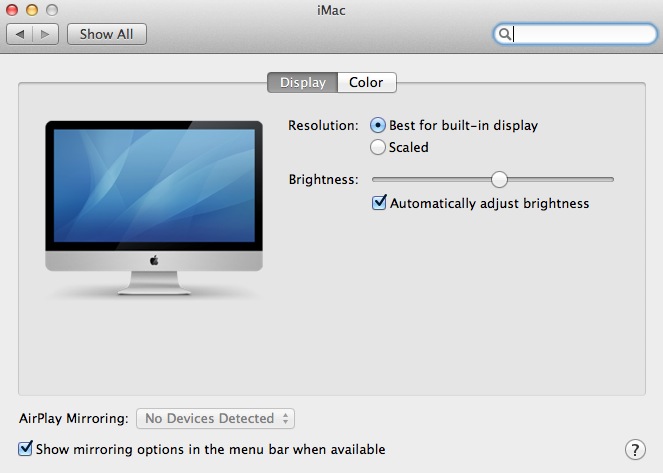This screenshot has width=663, height=473.
Task: Choose the Scaled resolution option
Action: (x=378, y=147)
